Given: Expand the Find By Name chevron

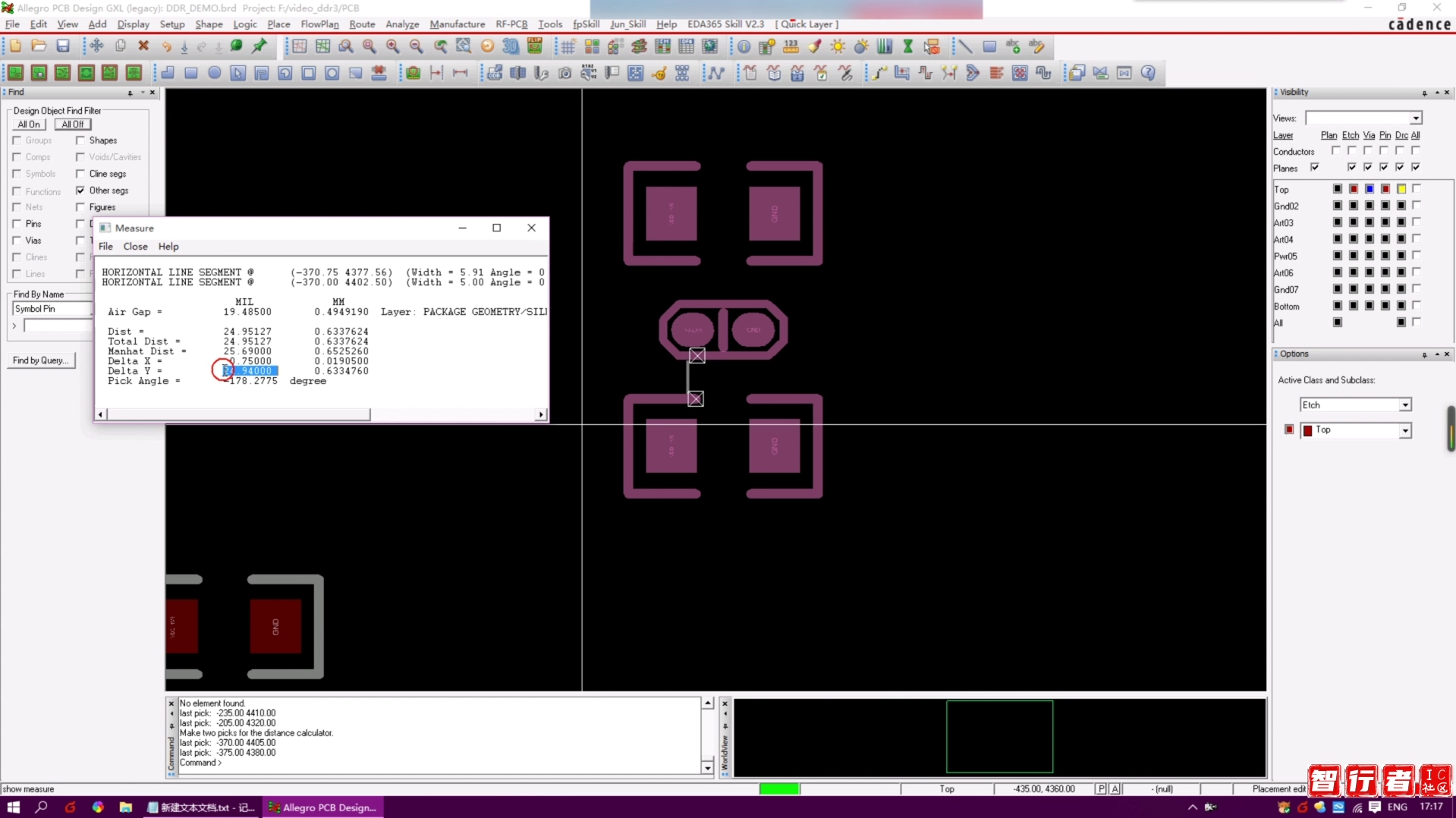Looking at the screenshot, I should point(14,326).
